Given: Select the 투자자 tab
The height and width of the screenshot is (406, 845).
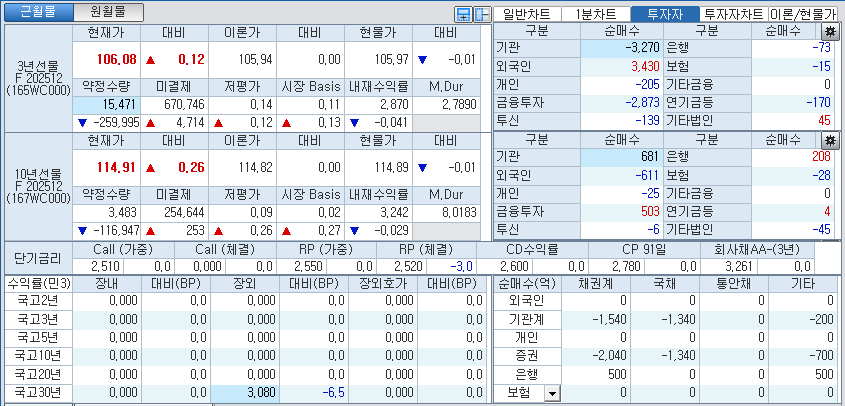Looking at the screenshot, I should 664,14.
